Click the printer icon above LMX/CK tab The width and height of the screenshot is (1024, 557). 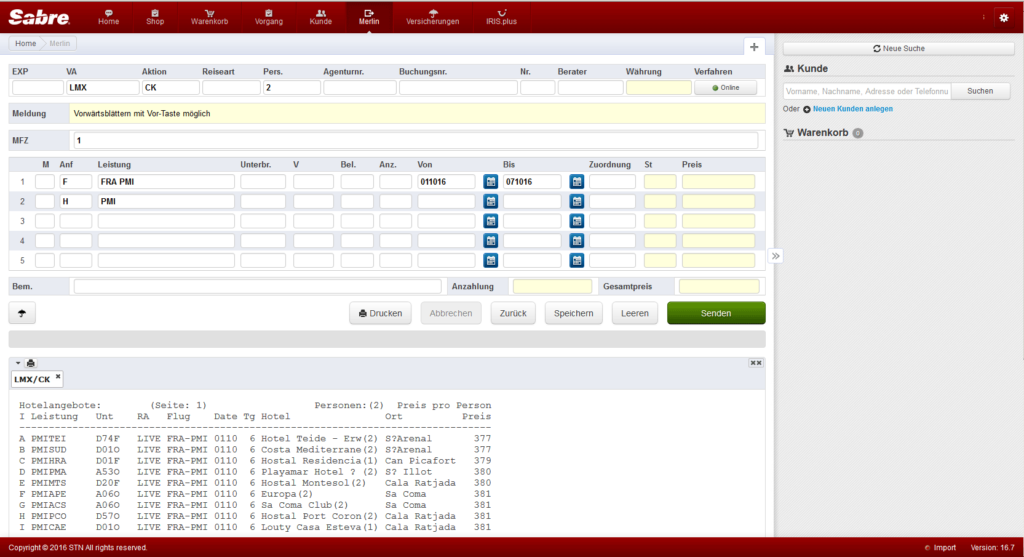pyautogui.click(x=31, y=363)
